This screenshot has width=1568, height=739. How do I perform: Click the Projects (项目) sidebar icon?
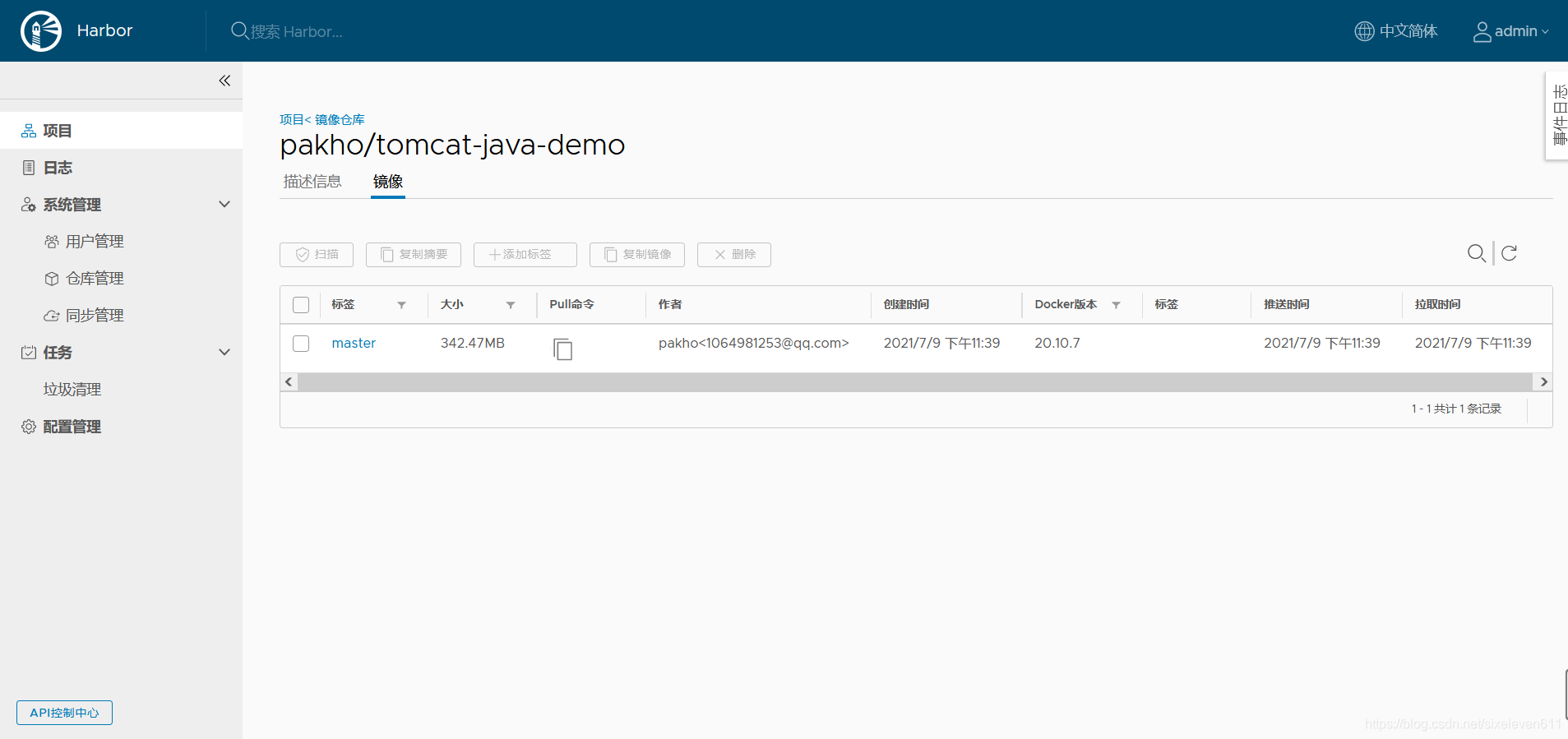point(29,131)
